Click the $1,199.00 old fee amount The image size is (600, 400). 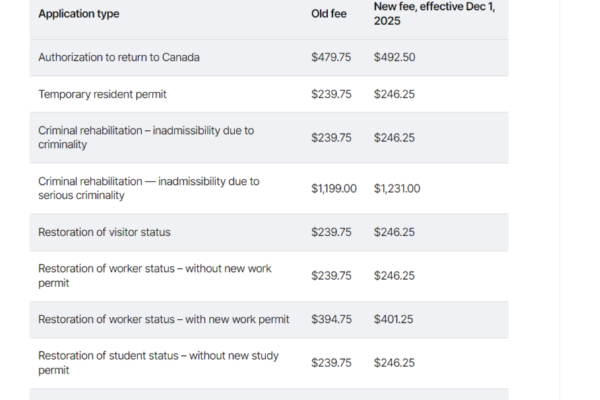coord(334,188)
